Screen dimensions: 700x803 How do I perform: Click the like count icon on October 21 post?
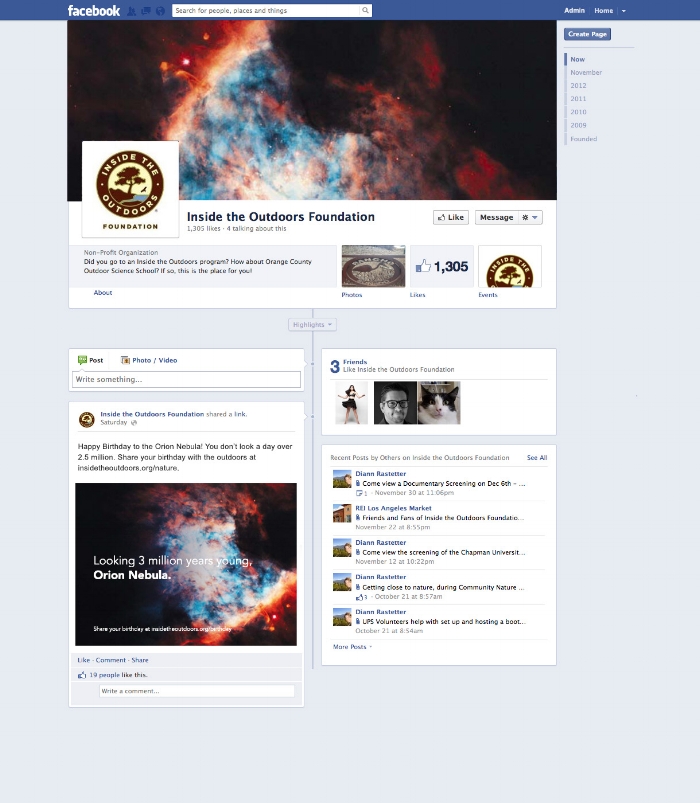(360, 597)
